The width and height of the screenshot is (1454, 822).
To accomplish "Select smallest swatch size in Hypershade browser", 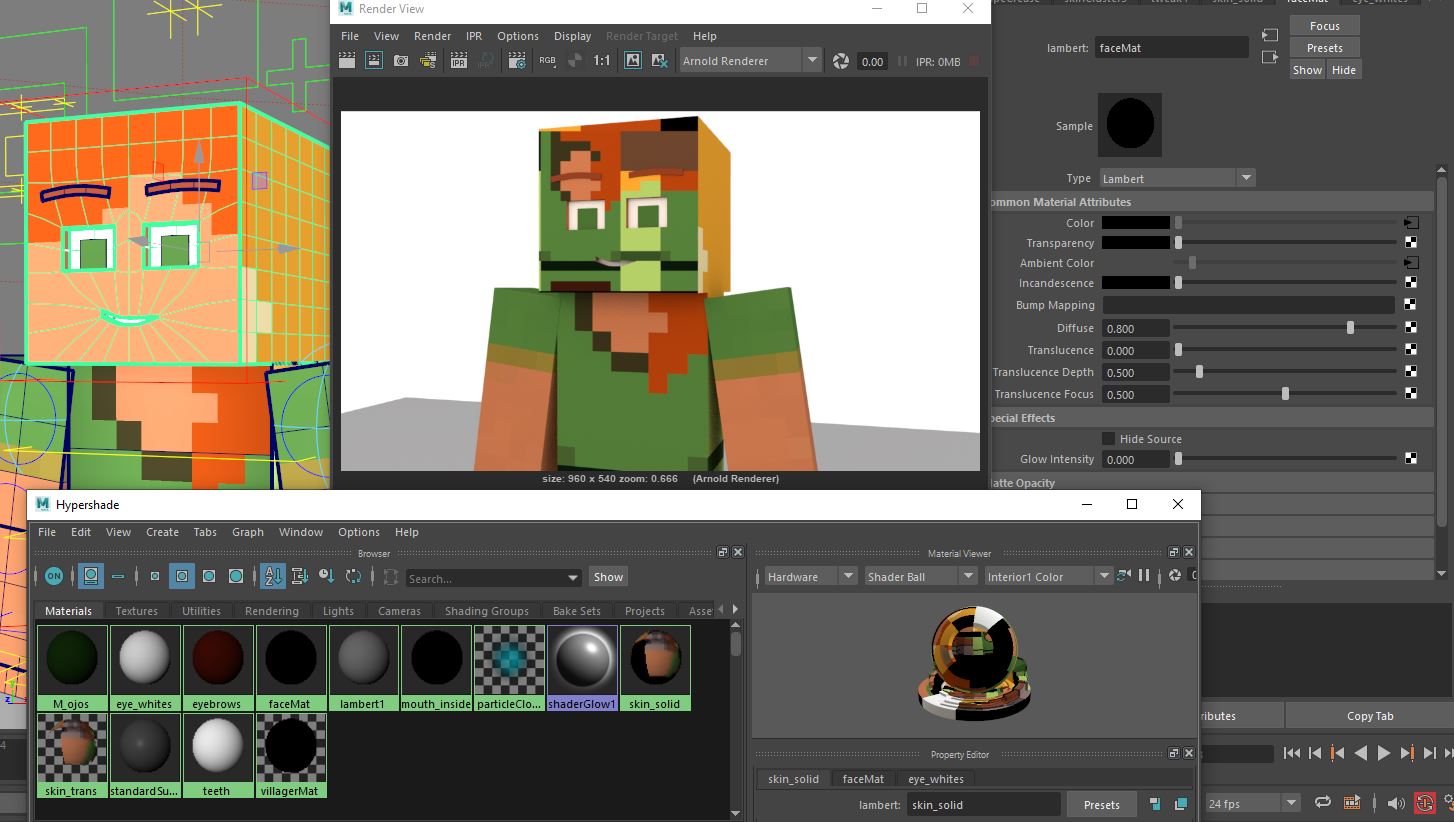I will click(155, 576).
